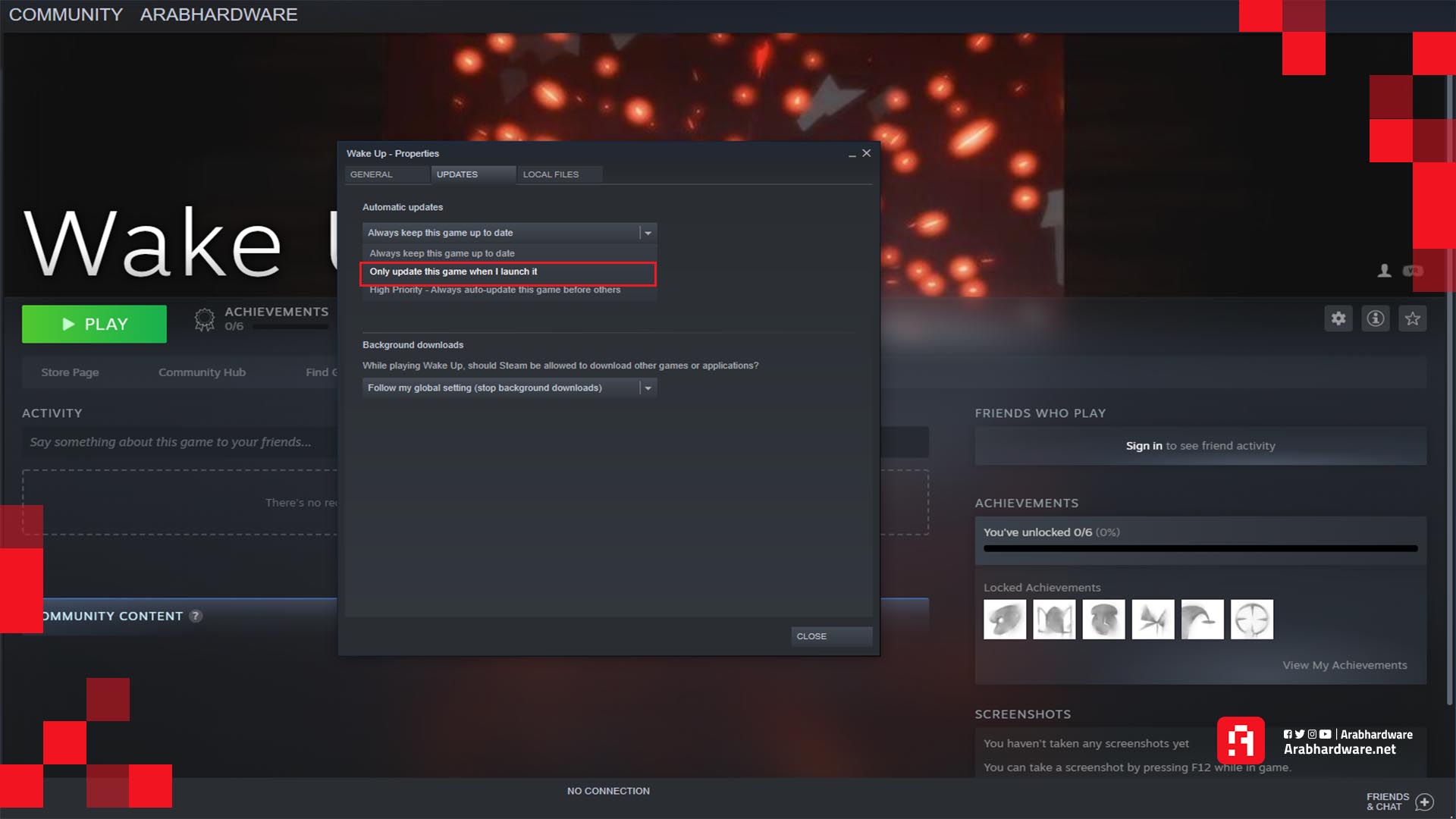Click the ACHIEVEMENTS 0/6 header text

(276, 318)
